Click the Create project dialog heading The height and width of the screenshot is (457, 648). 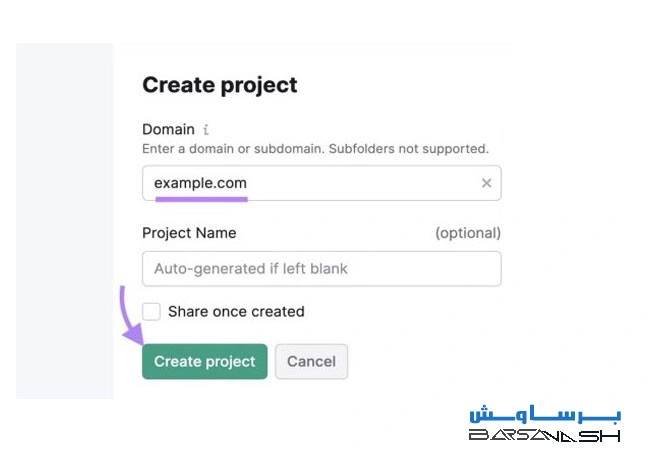(220, 85)
